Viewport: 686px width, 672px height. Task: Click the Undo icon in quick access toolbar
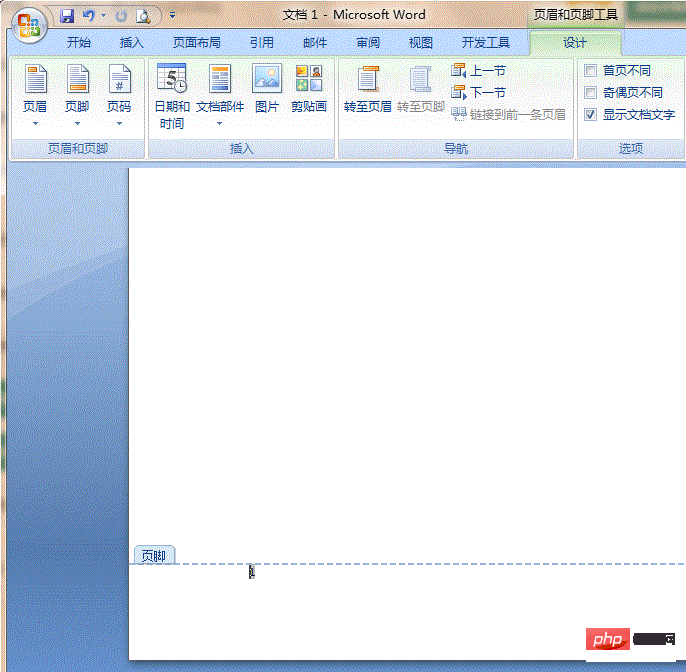click(x=89, y=16)
